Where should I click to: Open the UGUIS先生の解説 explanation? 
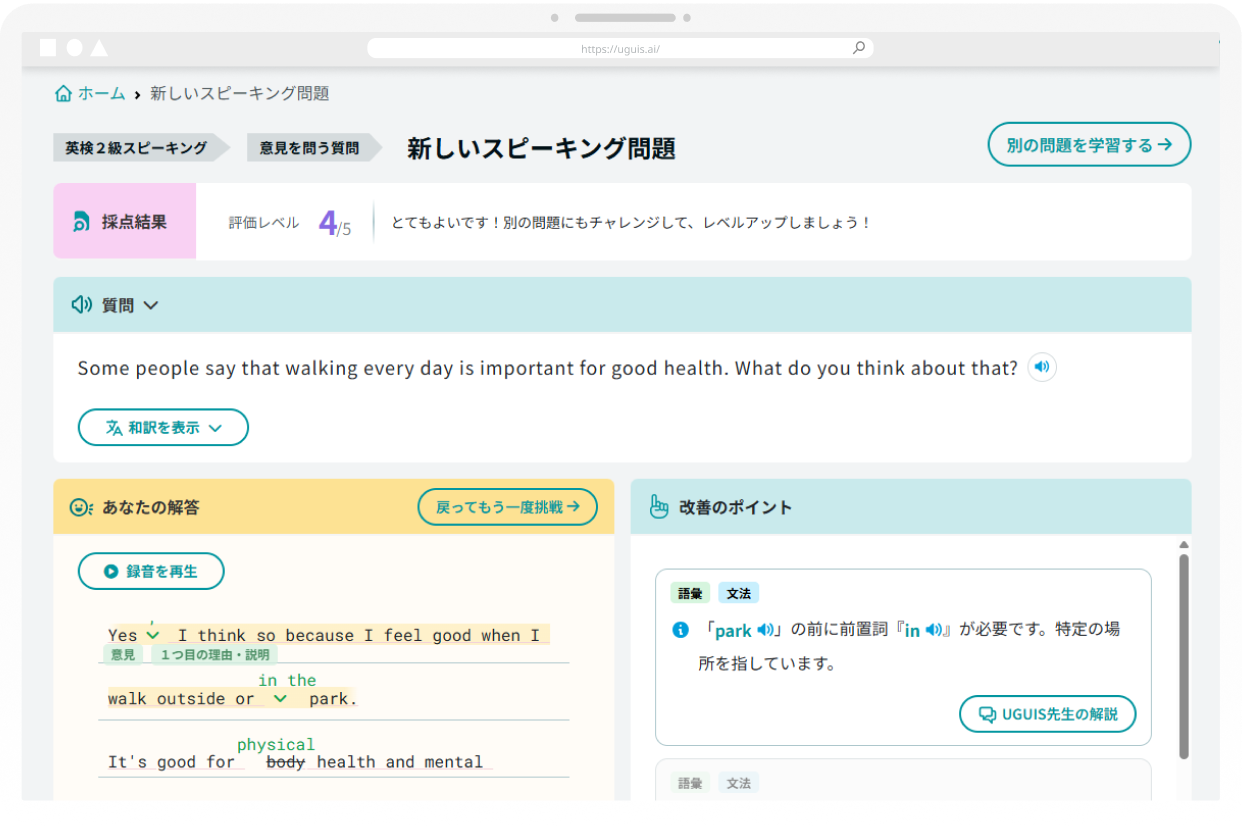(1047, 715)
